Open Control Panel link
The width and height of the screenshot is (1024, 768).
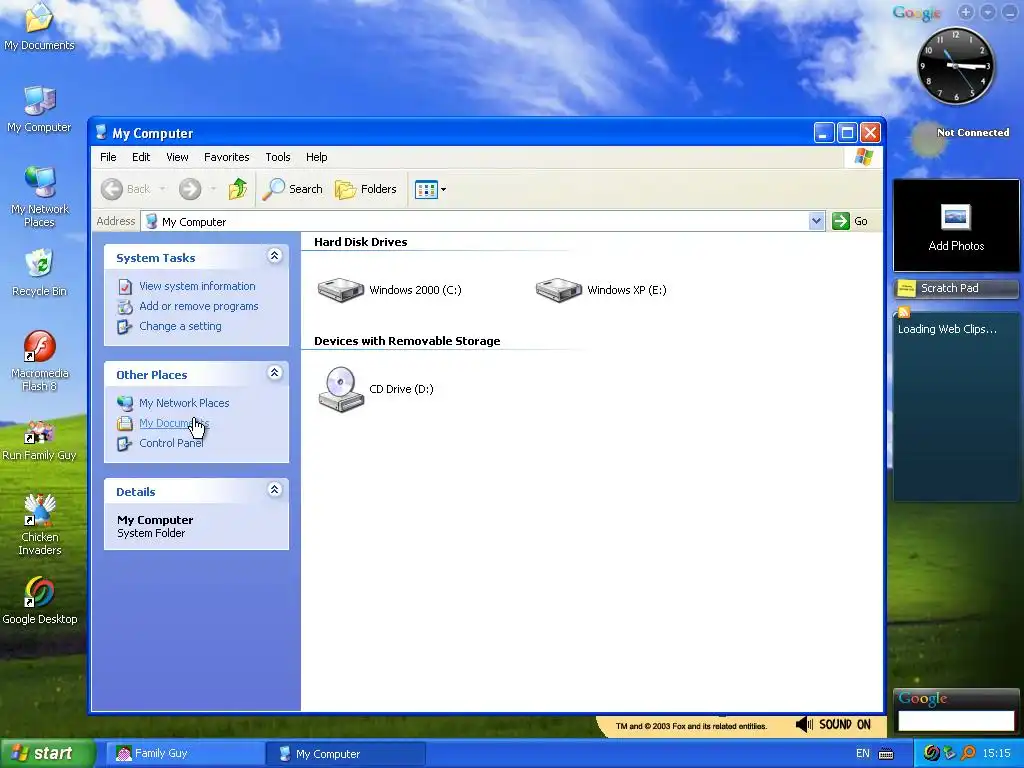(x=171, y=443)
